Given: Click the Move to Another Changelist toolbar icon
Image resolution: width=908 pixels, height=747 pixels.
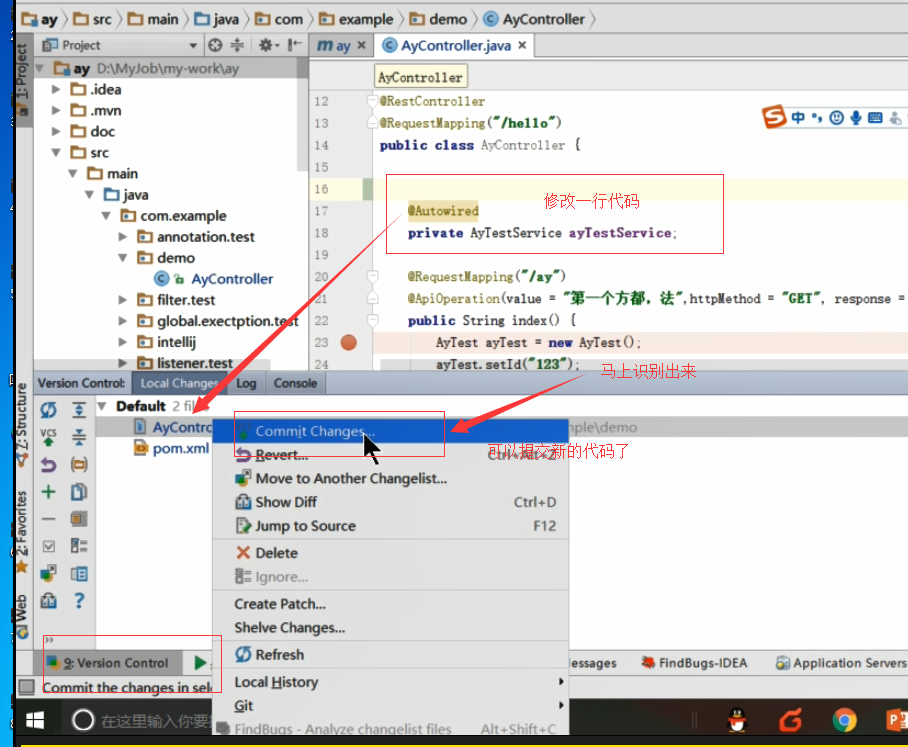Looking at the screenshot, I should [x=49, y=574].
